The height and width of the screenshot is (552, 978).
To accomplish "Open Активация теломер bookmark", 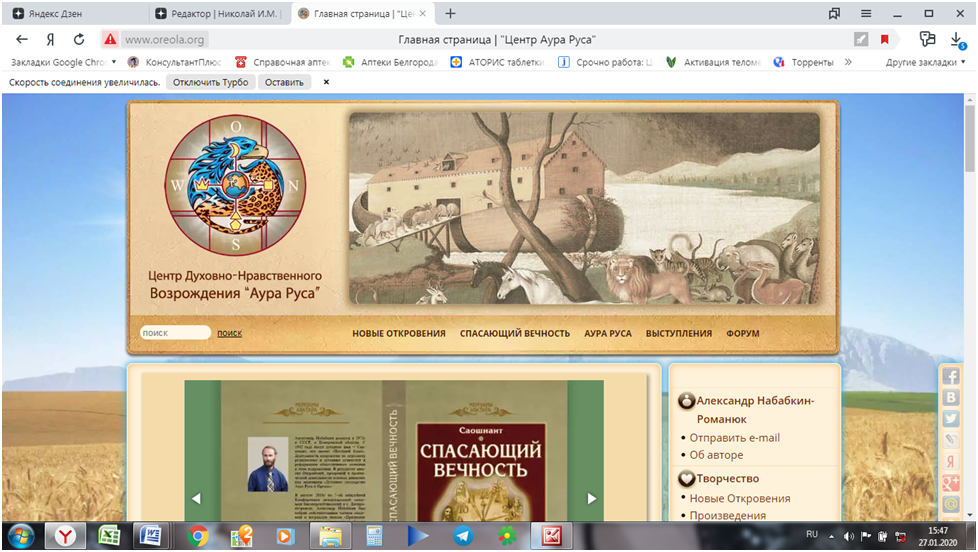I will [x=714, y=62].
